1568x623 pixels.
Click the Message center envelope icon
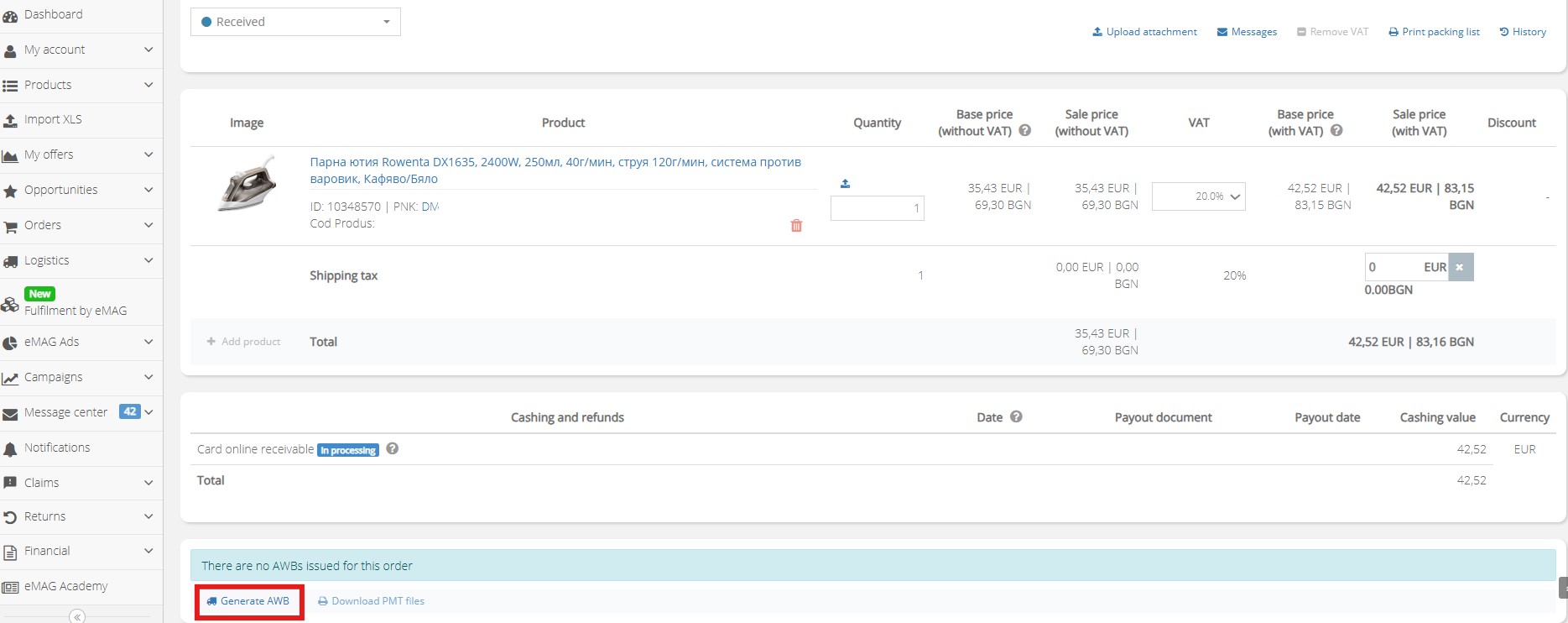tap(10, 413)
